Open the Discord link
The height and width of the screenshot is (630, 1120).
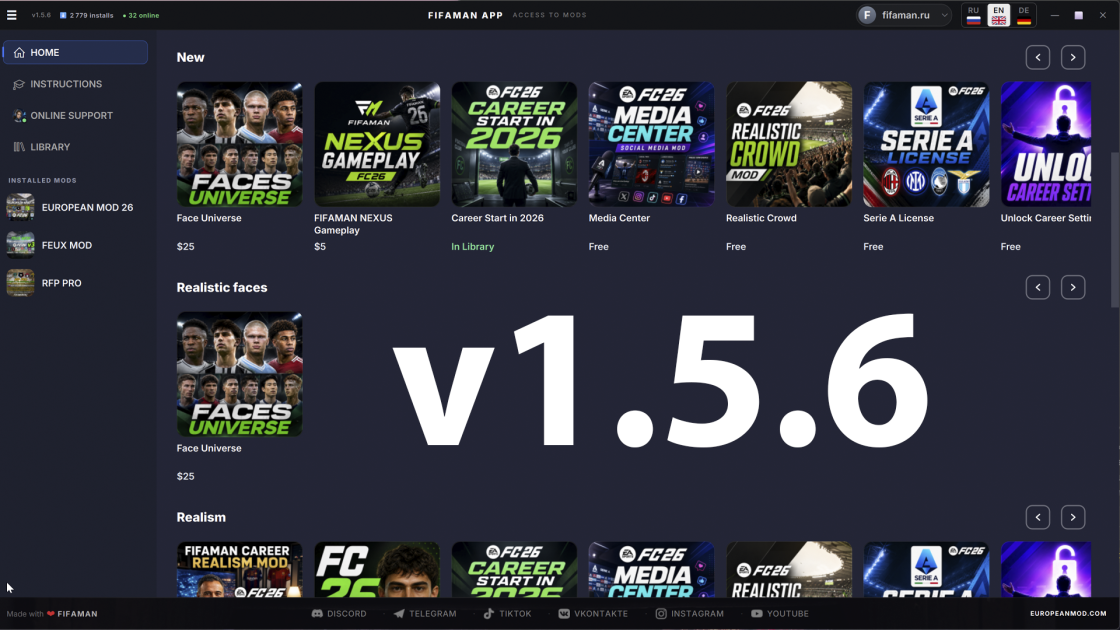pyautogui.click(x=339, y=614)
